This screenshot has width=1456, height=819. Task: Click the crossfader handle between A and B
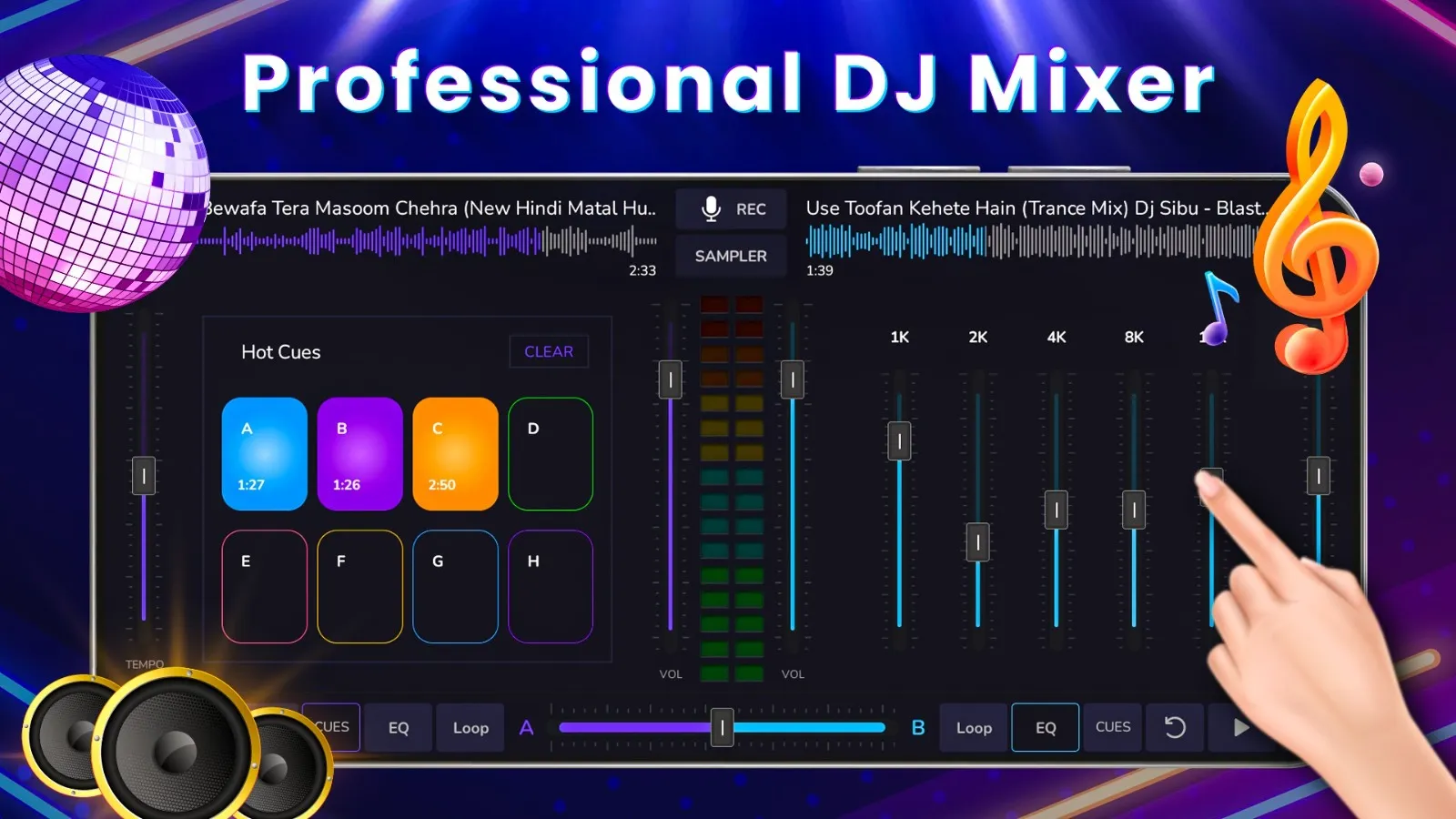723,728
